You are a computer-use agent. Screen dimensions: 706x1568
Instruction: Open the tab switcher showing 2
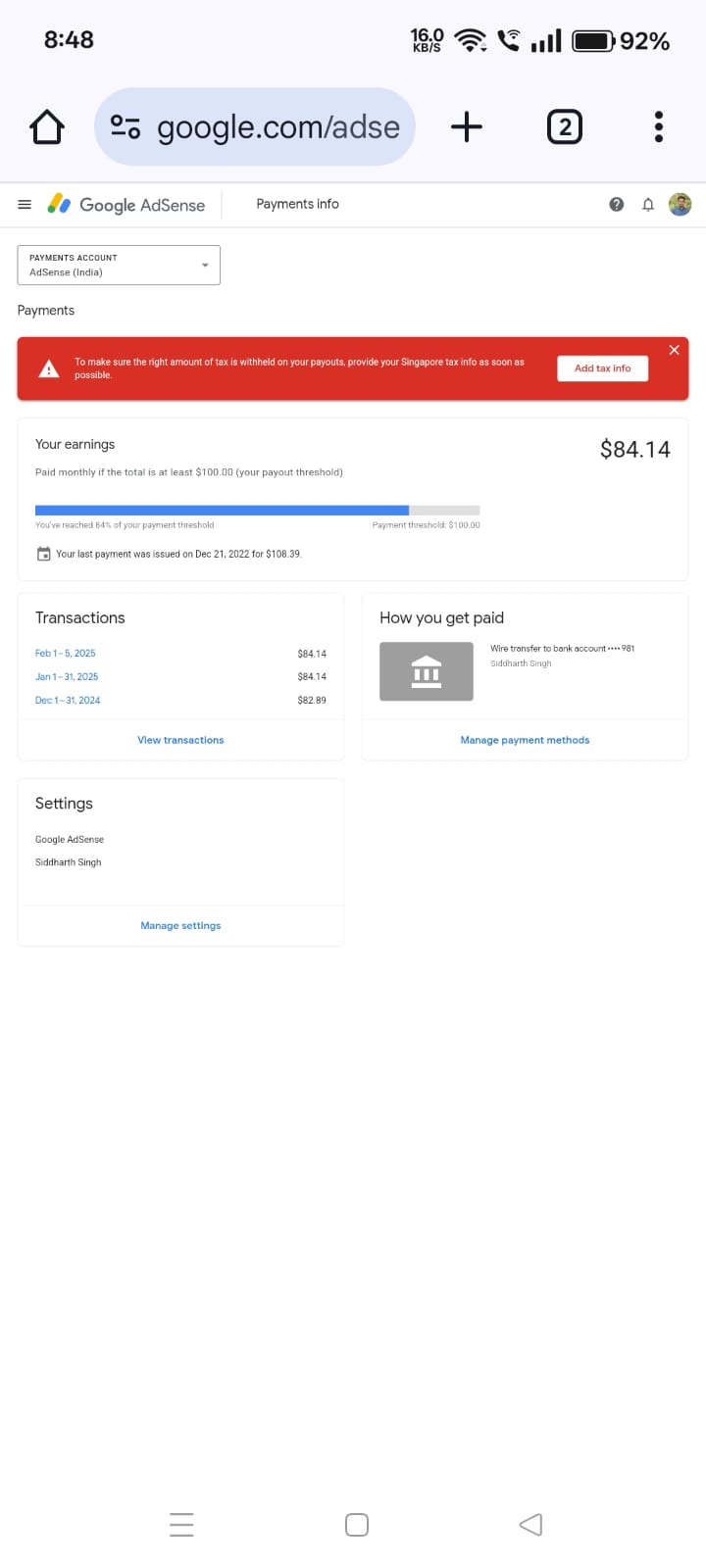tap(564, 127)
